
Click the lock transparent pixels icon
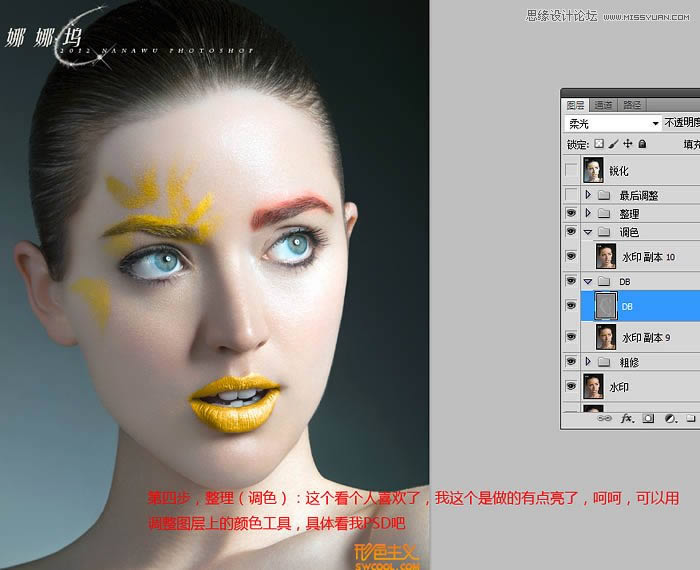click(x=599, y=144)
